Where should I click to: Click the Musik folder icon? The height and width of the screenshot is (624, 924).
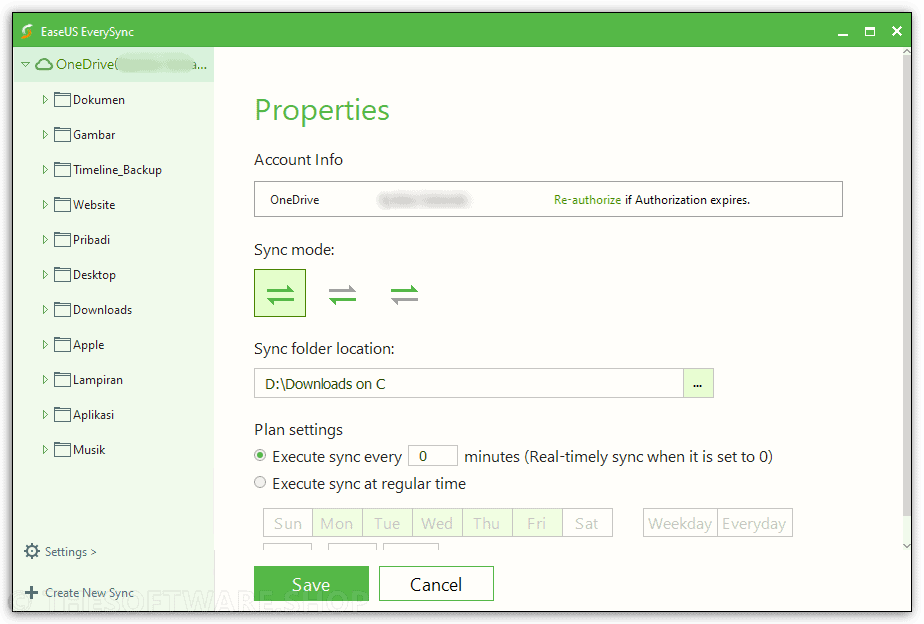[62, 450]
